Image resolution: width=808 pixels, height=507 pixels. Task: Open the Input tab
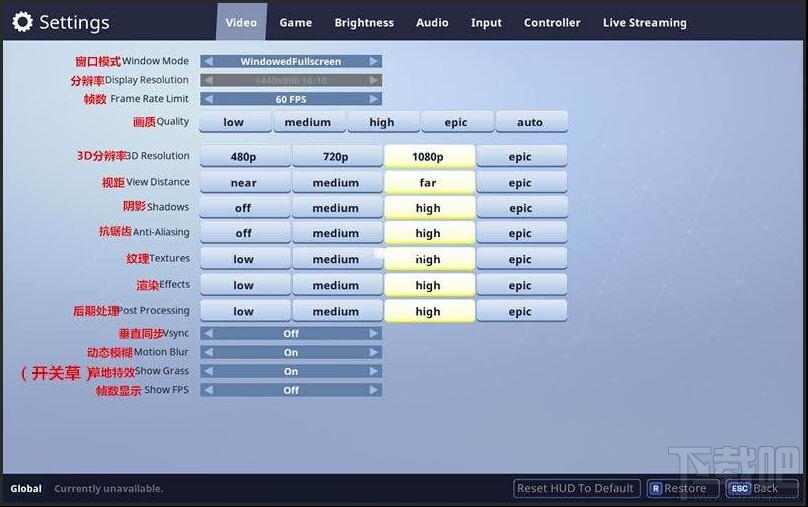[x=486, y=23]
